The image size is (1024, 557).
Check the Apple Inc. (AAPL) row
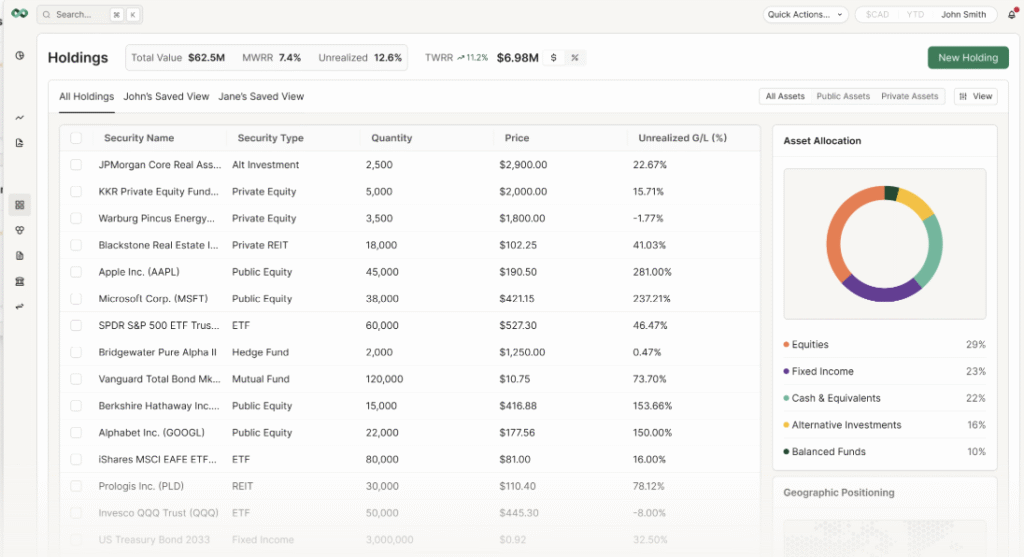76,272
